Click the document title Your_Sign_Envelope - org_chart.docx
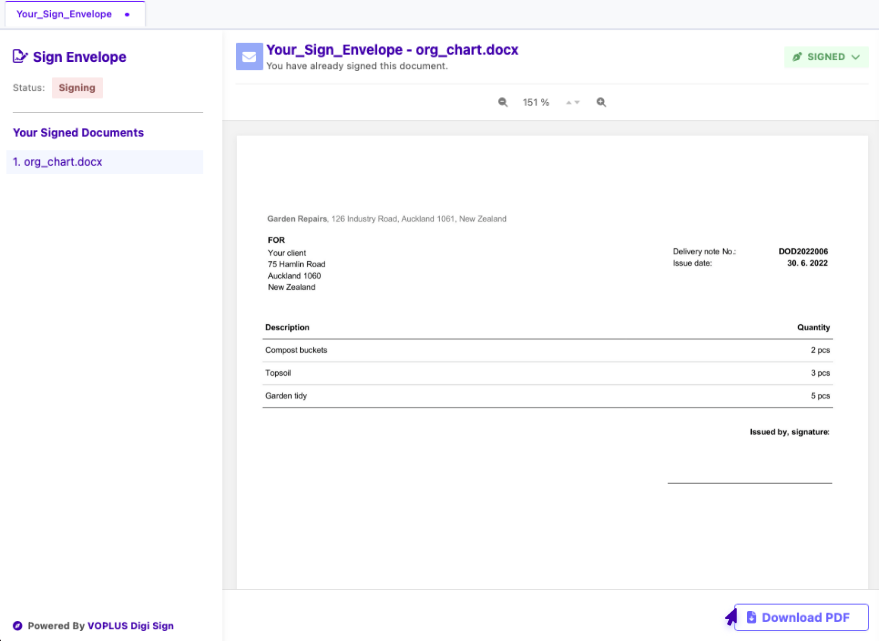The image size is (879, 641). pos(392,50)
